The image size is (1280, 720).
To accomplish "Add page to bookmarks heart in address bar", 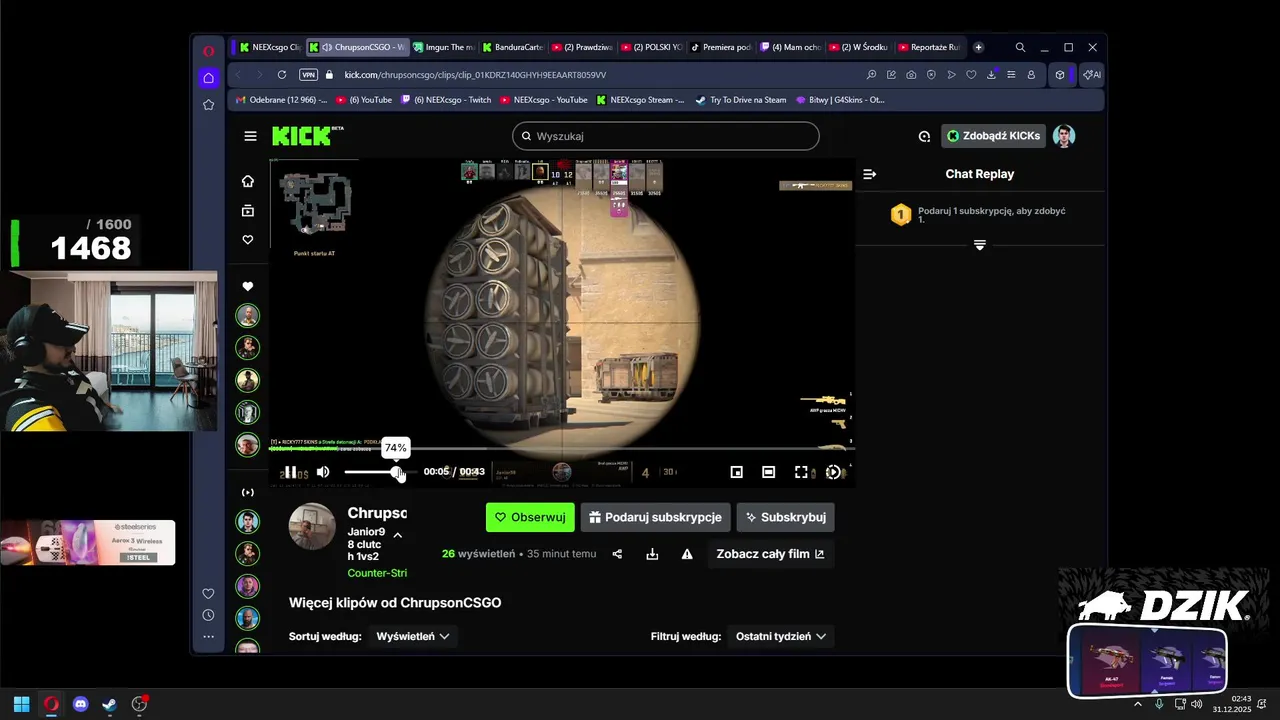I will tap(971, 75).
